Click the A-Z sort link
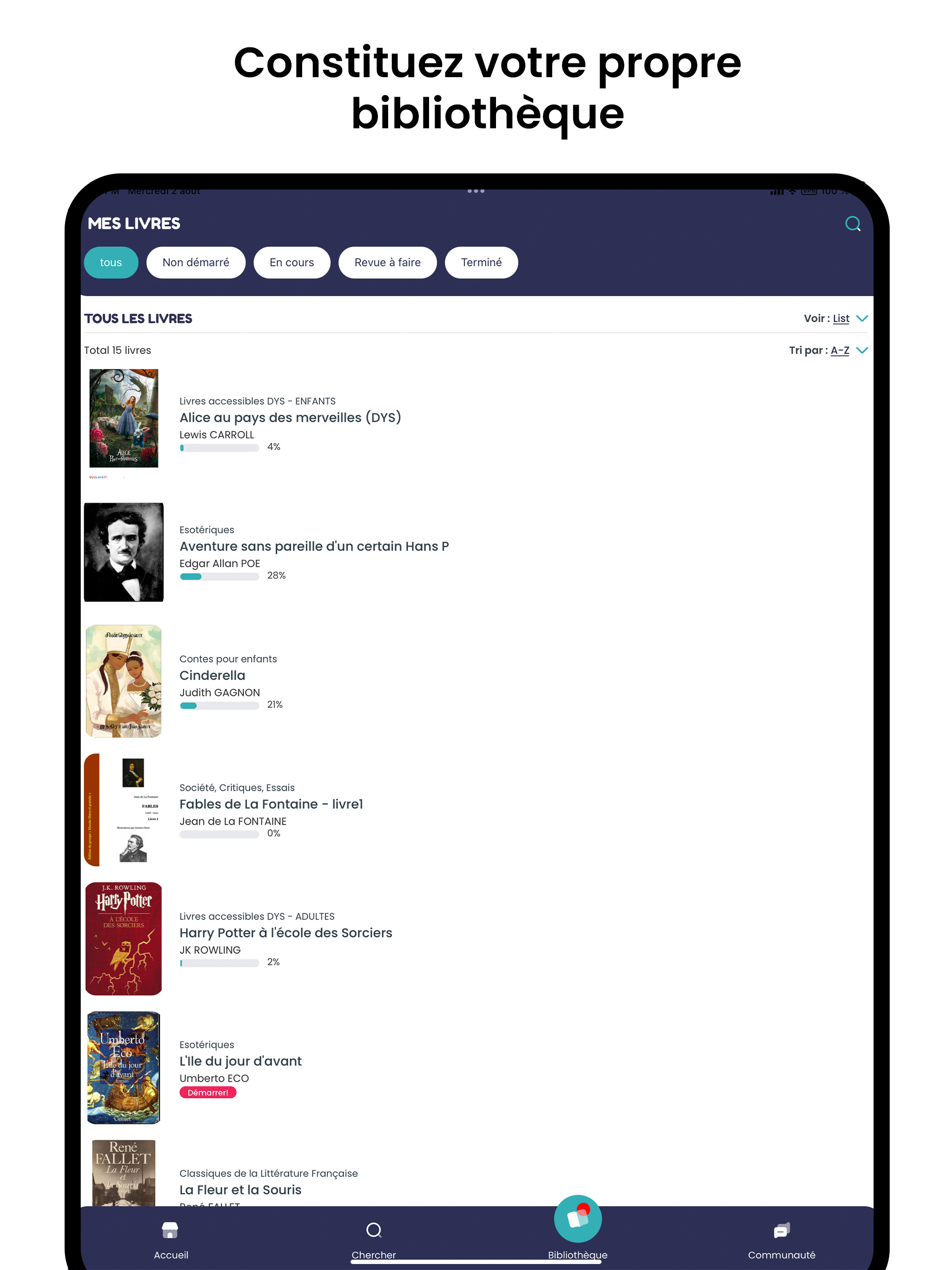The image size is (952, 1270). [840, 350]
